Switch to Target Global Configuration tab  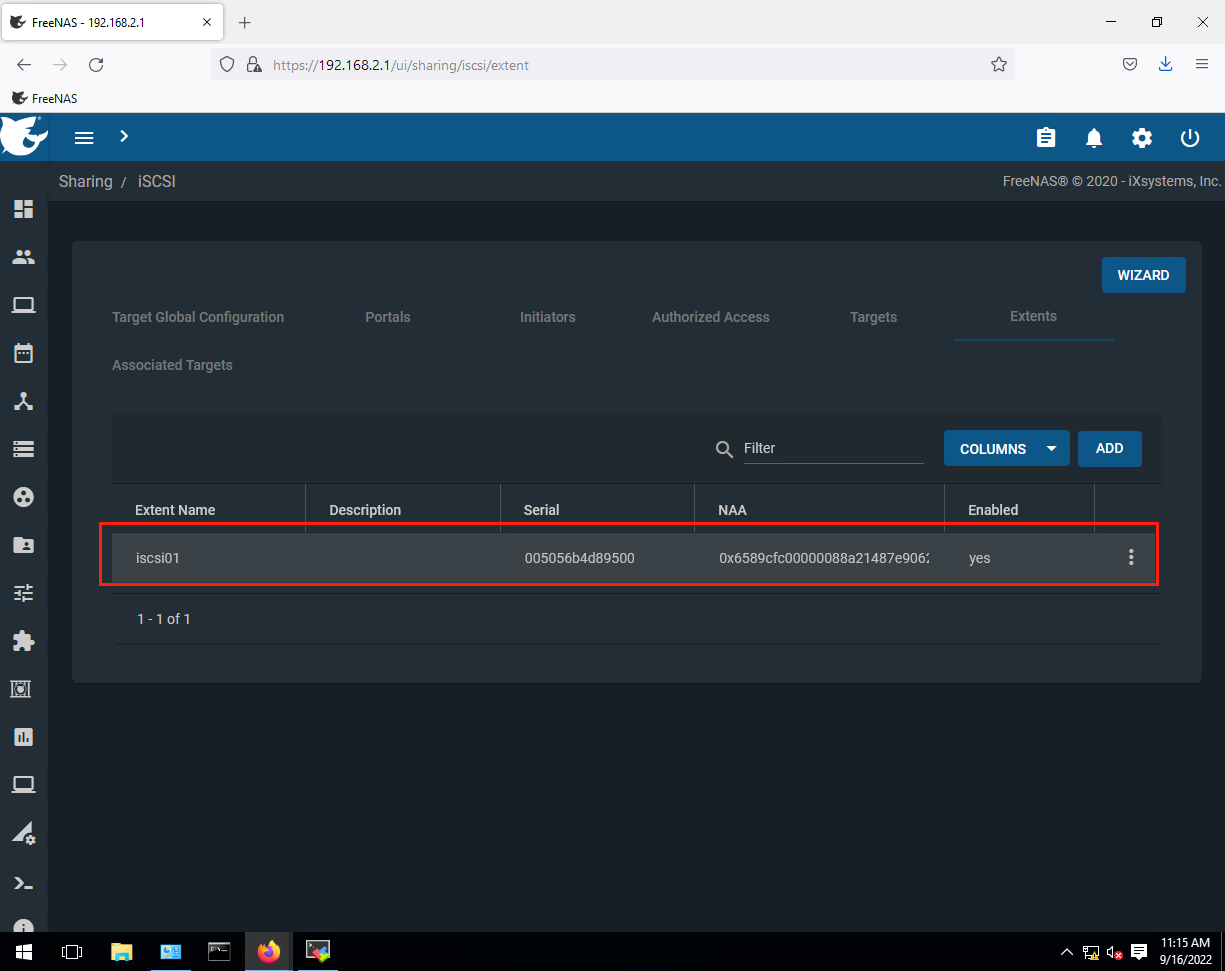click(198, 317)
